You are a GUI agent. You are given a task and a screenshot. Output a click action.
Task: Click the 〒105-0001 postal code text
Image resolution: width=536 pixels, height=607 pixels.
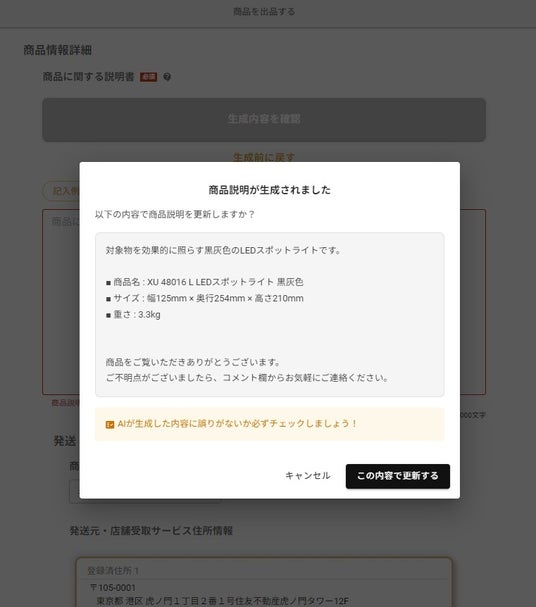(113, 588)
